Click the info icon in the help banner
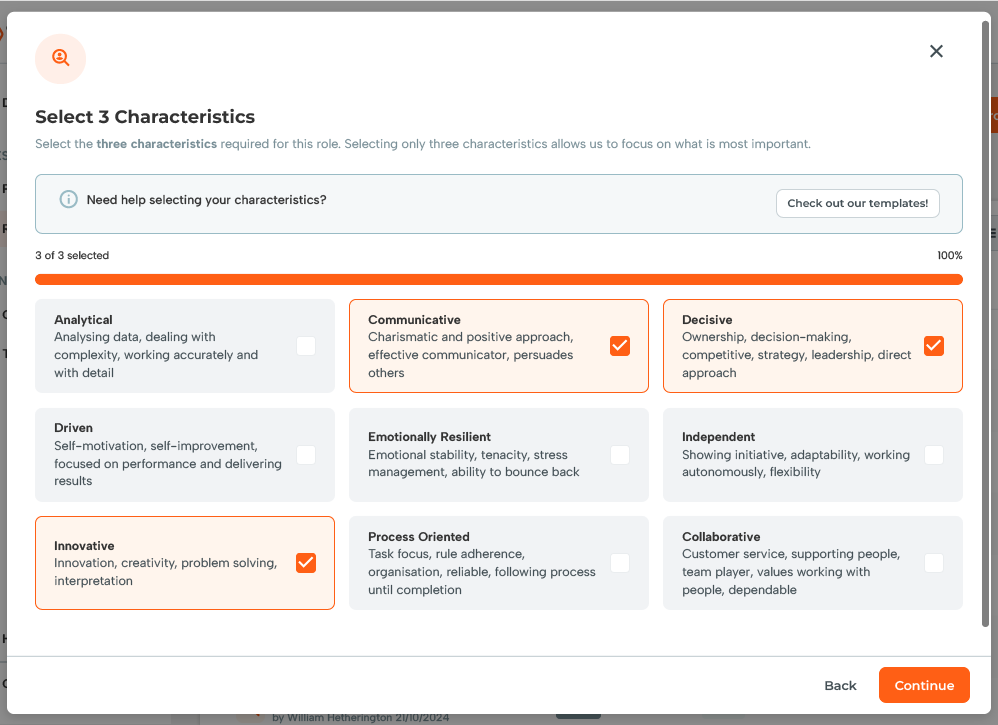Screen dimensions: 998x725 [x=68, y=199]
